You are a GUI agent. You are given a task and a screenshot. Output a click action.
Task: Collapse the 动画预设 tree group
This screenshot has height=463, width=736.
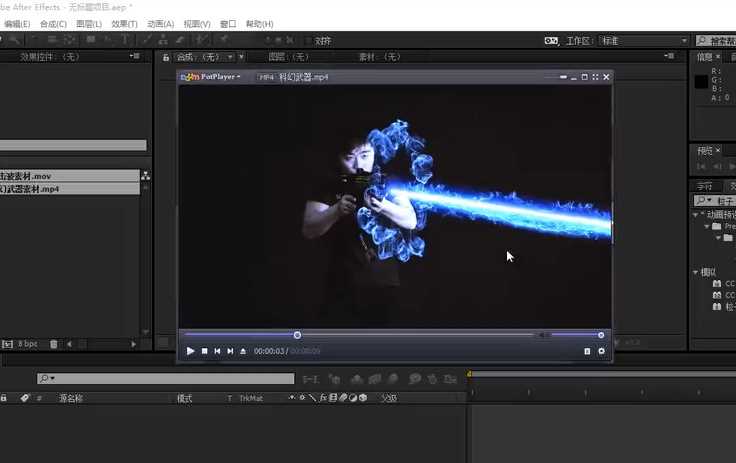tap(695, 215)
